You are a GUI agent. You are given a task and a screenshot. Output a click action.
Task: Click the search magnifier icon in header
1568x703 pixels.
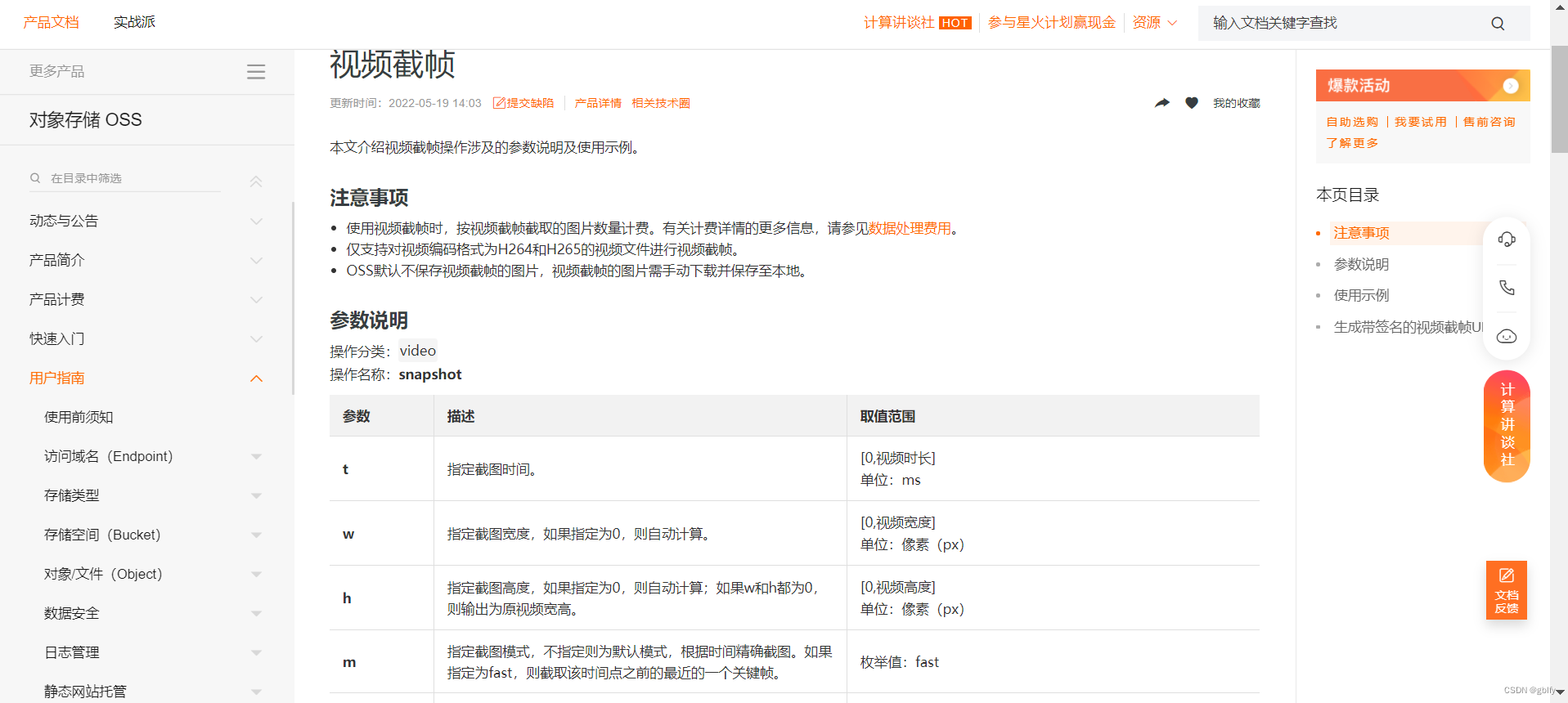coord(1498,24)
